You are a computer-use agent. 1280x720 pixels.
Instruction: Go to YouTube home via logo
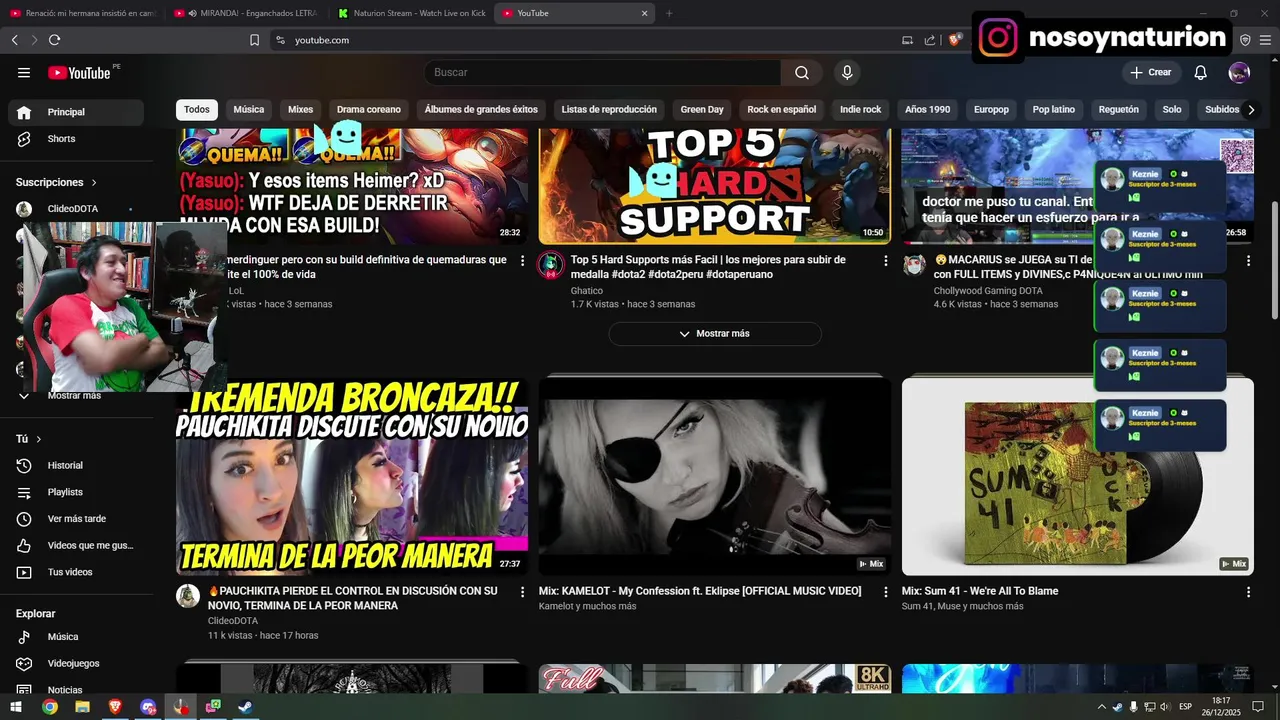(79, 72)
